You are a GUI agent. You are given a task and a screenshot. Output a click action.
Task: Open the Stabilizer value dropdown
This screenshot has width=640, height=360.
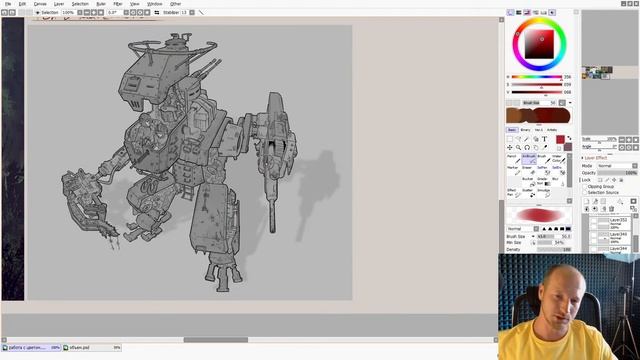pyautogui.click(x=192, y=13)
